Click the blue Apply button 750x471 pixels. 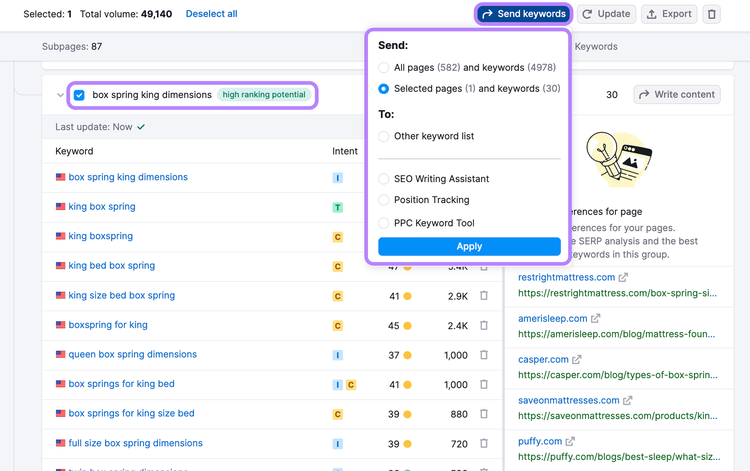pos(469,247)
